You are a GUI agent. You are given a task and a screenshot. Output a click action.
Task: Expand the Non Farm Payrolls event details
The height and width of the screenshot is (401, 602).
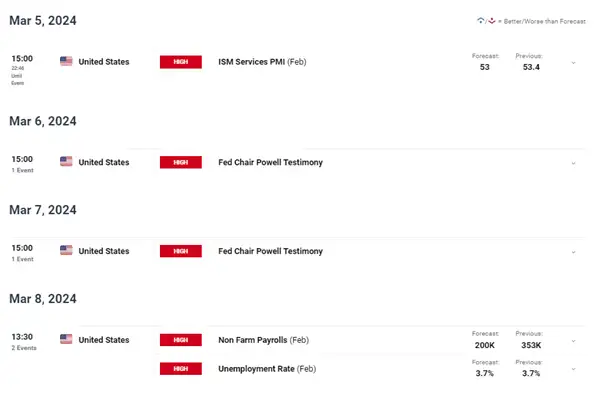[573, 340]
